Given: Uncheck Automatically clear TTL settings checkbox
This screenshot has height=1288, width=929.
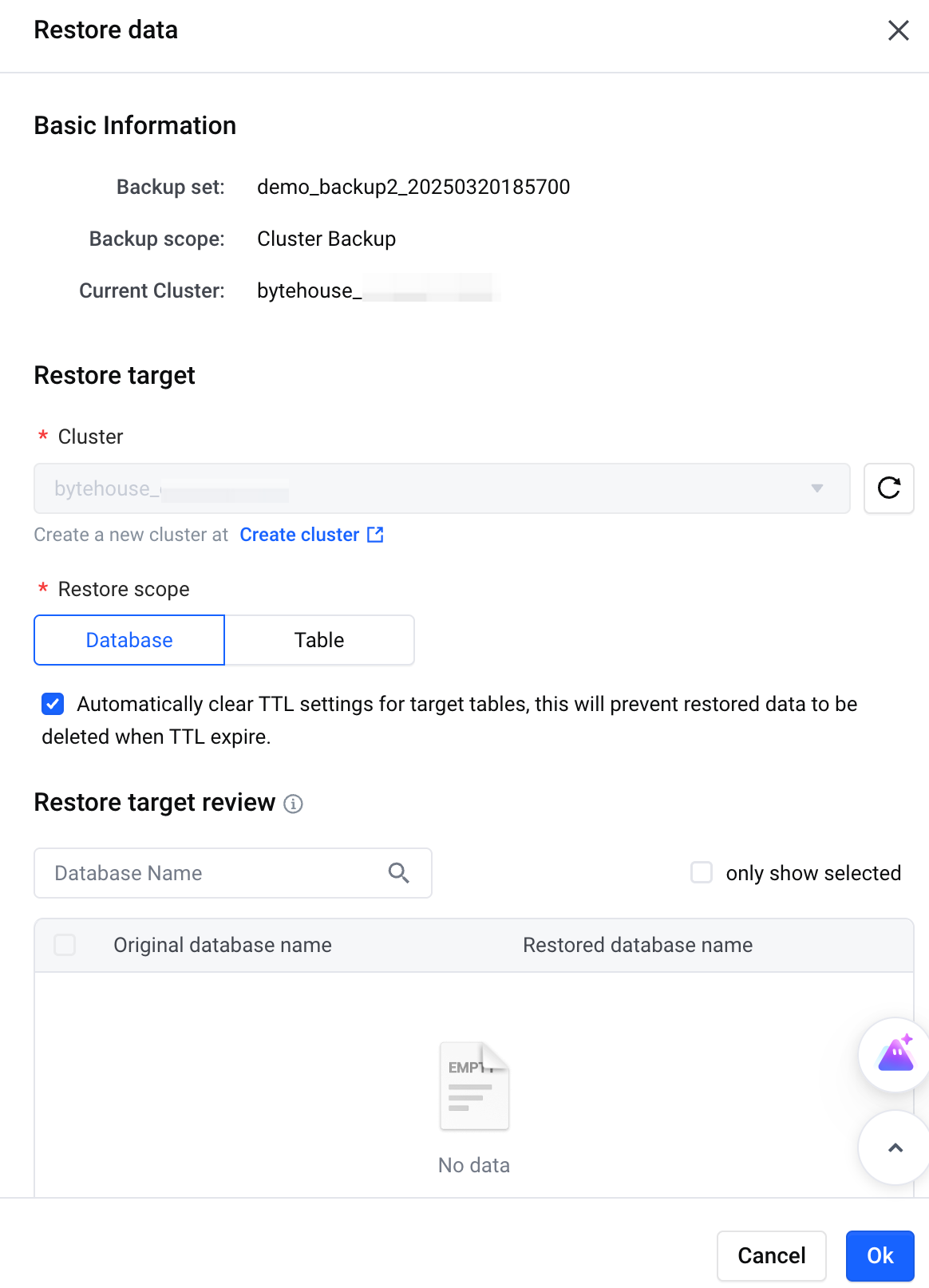Looking at the screenshot, I should 53,704.
